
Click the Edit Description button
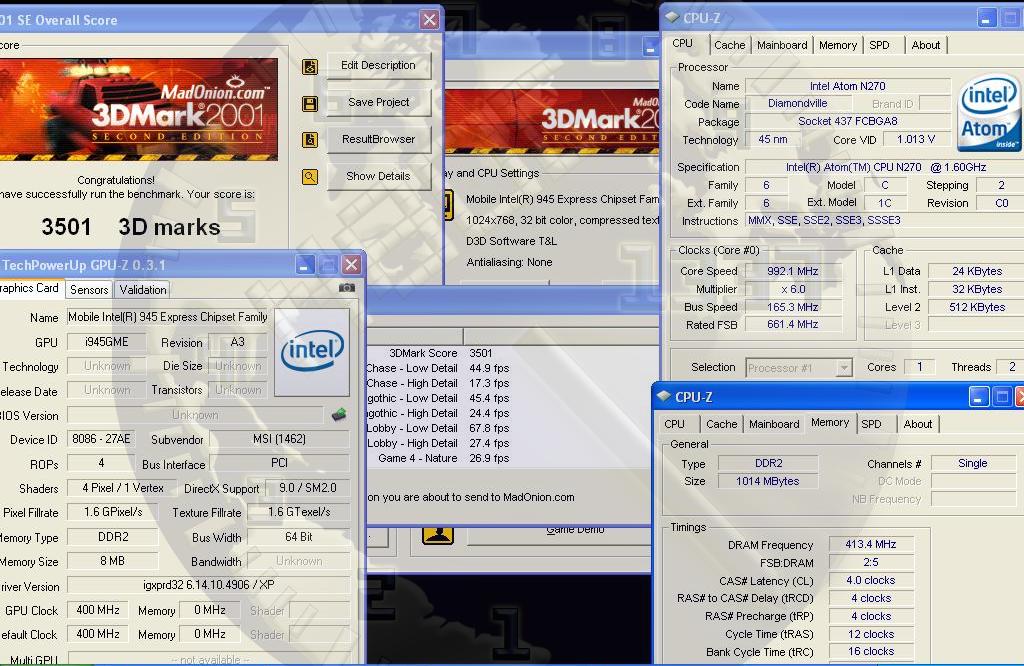tap(378, 65)
